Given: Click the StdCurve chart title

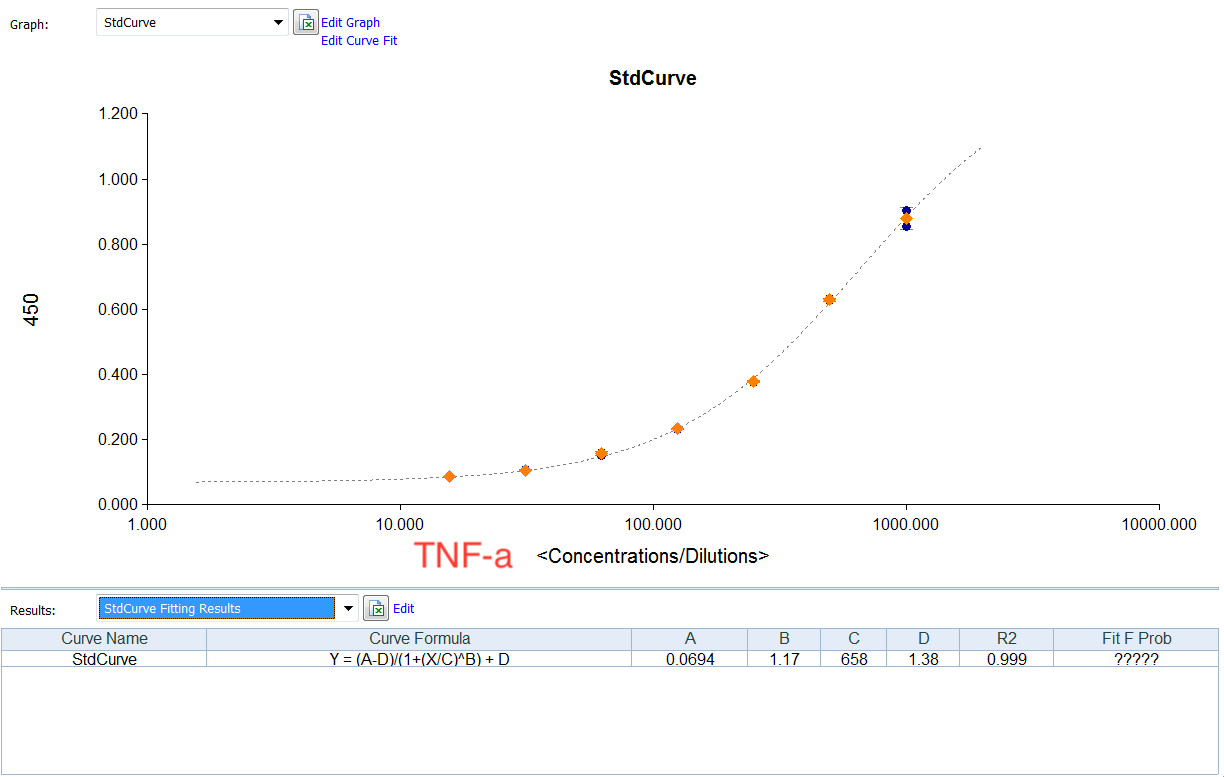Looking at the screenshot, I should [652, 78].
